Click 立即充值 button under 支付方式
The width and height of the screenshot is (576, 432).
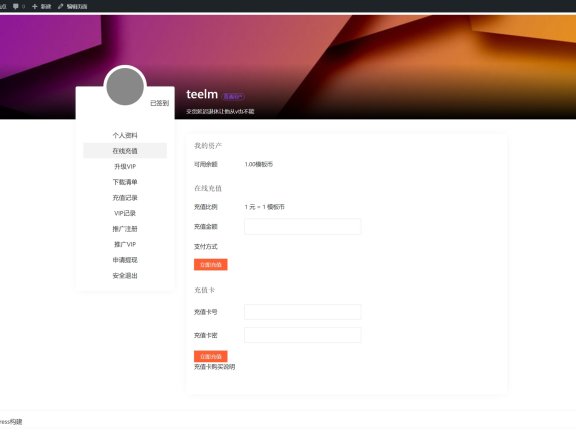[210, 264]
